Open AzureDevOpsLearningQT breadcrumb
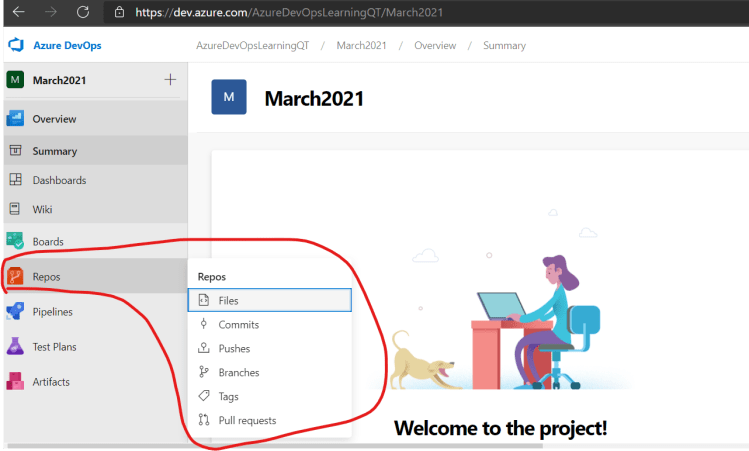This screenshot has width=749, height=451. click(x=253, y=45)
